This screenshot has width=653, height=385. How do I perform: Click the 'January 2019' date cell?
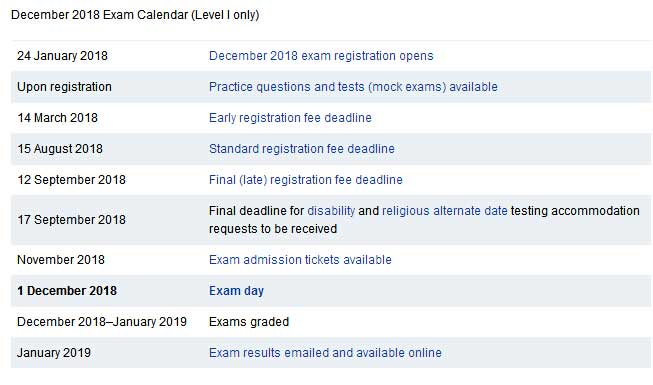(54, 353)
